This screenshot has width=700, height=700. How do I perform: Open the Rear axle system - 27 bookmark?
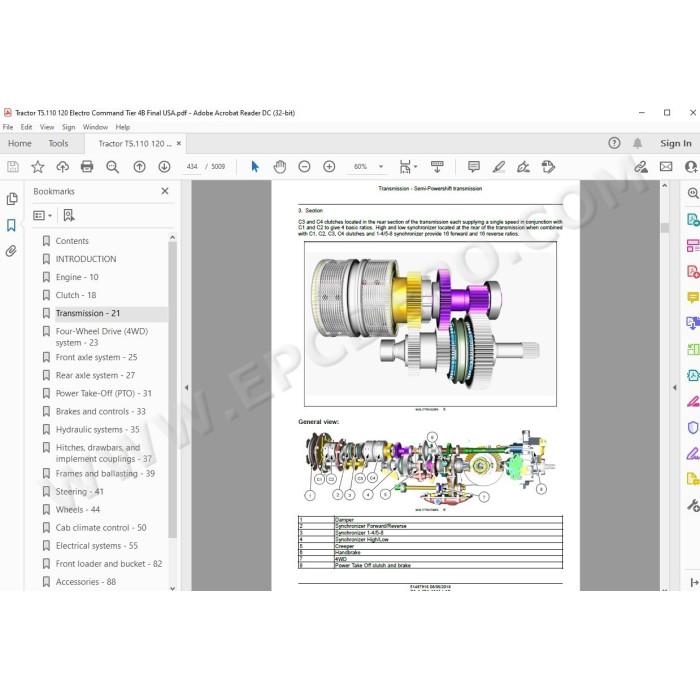95,375
